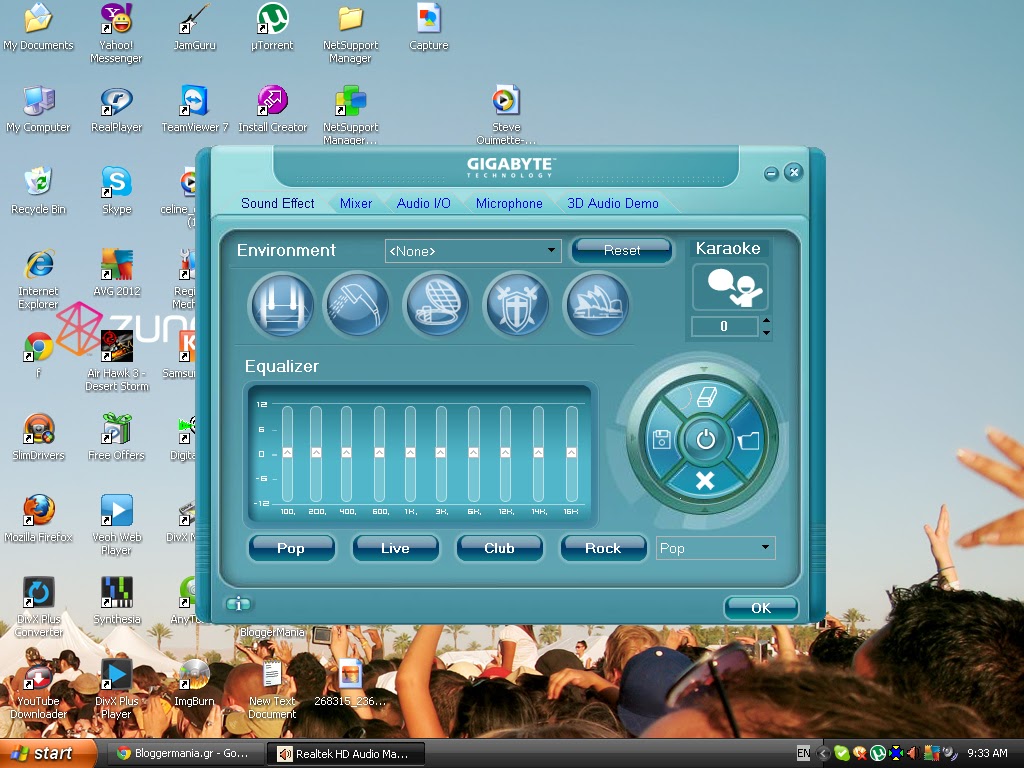Select the TeamViewer 7 desktop icon
The width and height of the screenshot is (1024, 768).
pyautogui.click(x=195, y=109)
